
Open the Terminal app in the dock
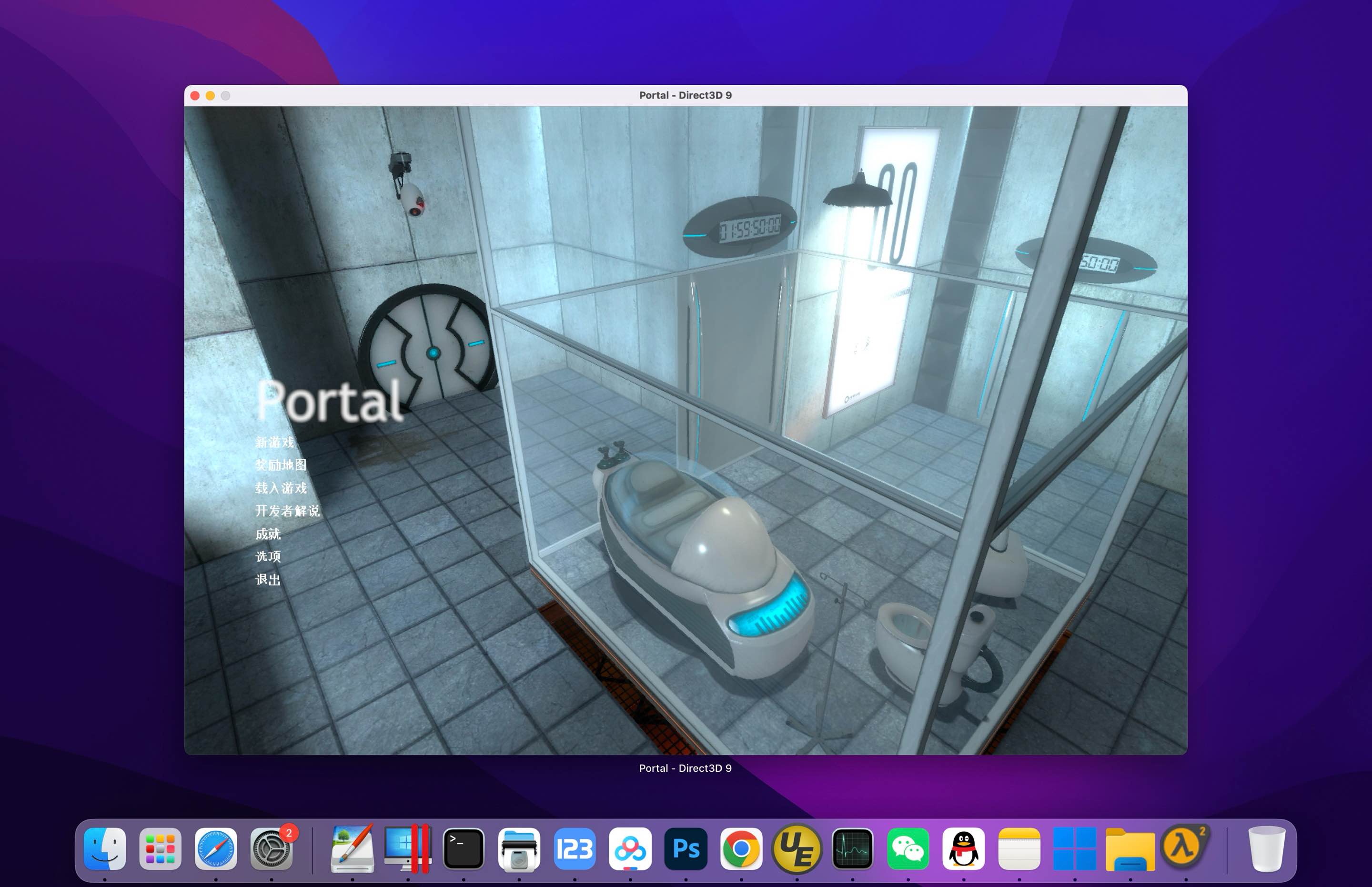[464, 849]
